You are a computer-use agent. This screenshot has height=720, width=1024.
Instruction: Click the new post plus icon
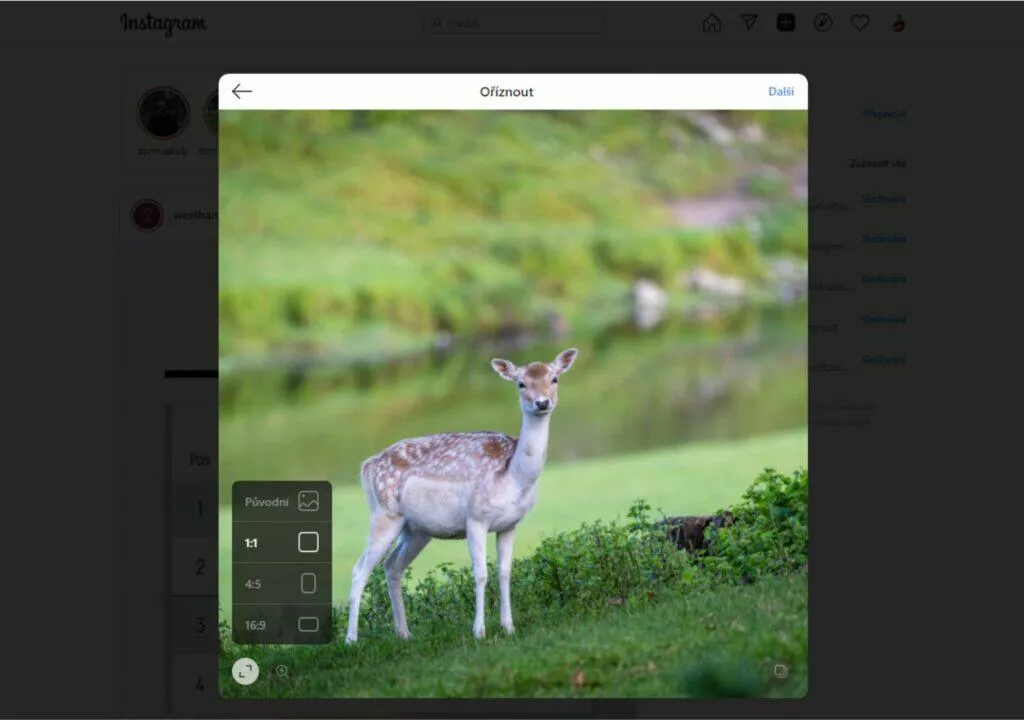[x=786, y=23]
